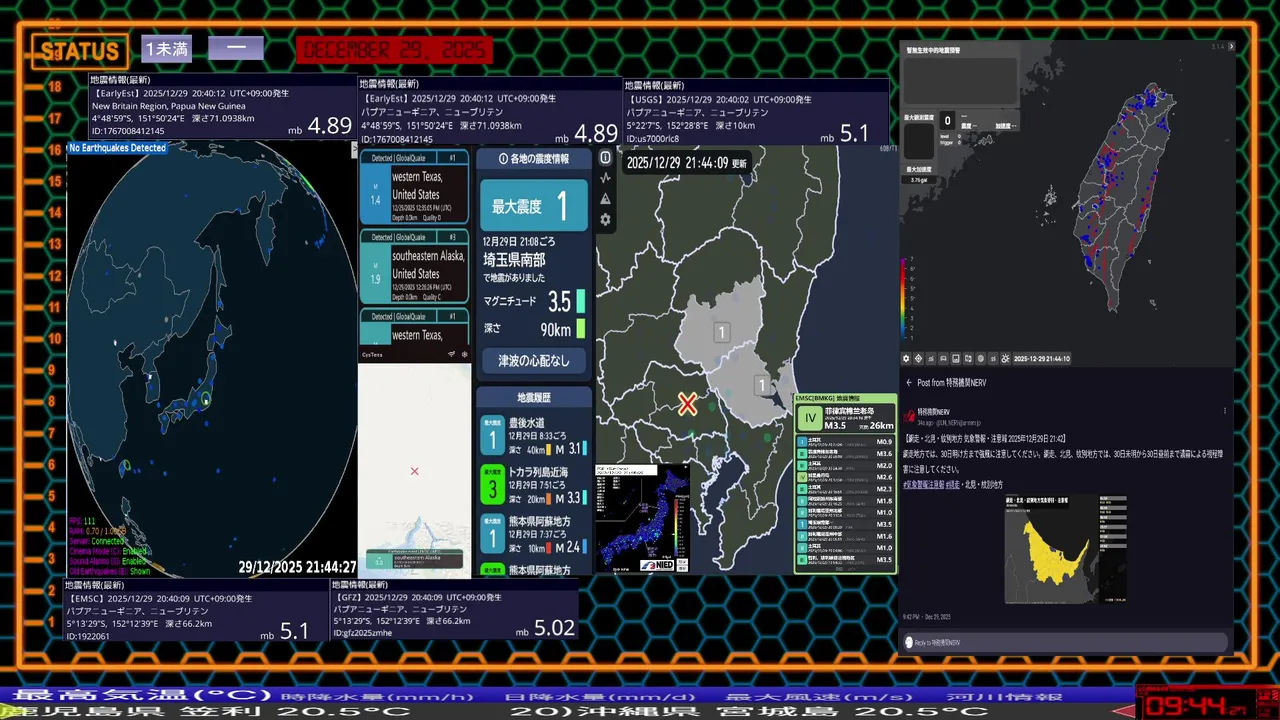Image resolution: width=1280 pixels, height=720 pixels.
Task: Click the sun weather icon in Taiwan toolbar
Action: pyautogui.click(x=1005, y=359)
